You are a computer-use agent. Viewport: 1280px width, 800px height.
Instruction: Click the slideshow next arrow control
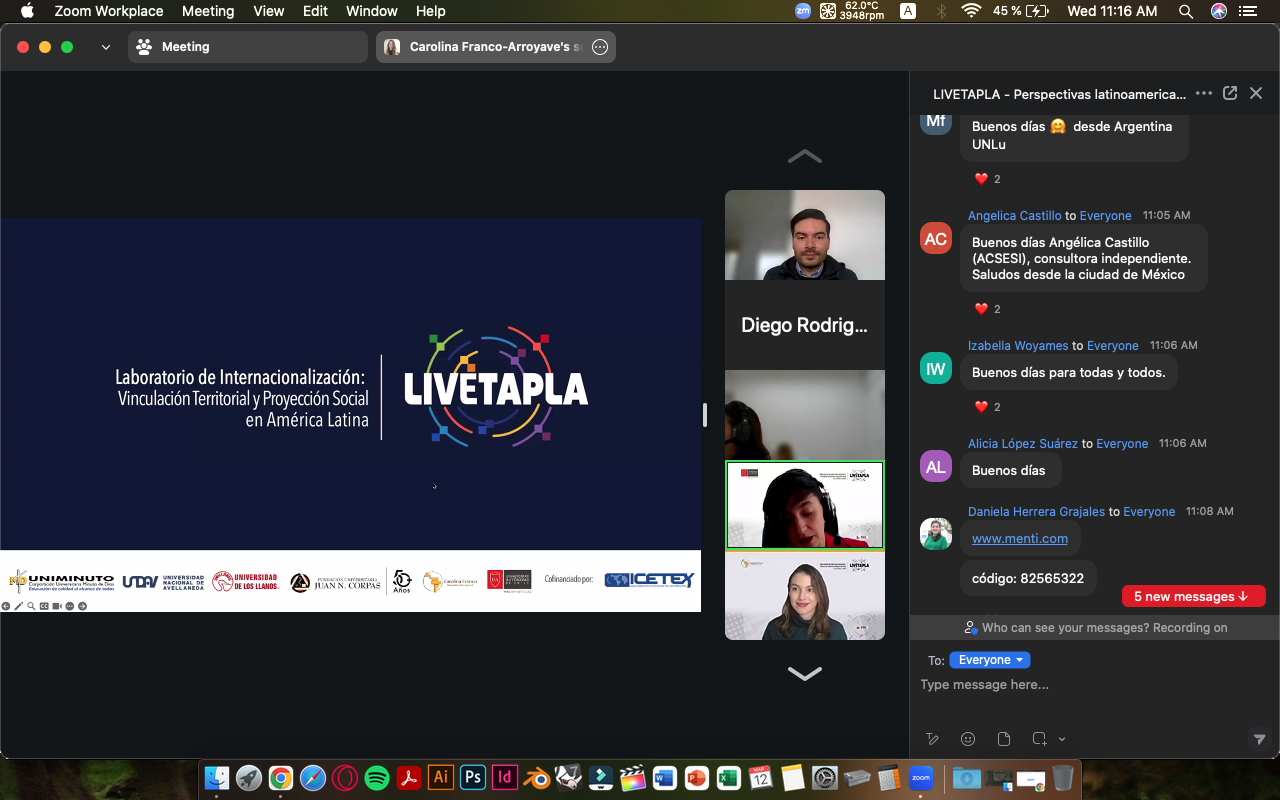pyautogui.click(x=83, y=606)
